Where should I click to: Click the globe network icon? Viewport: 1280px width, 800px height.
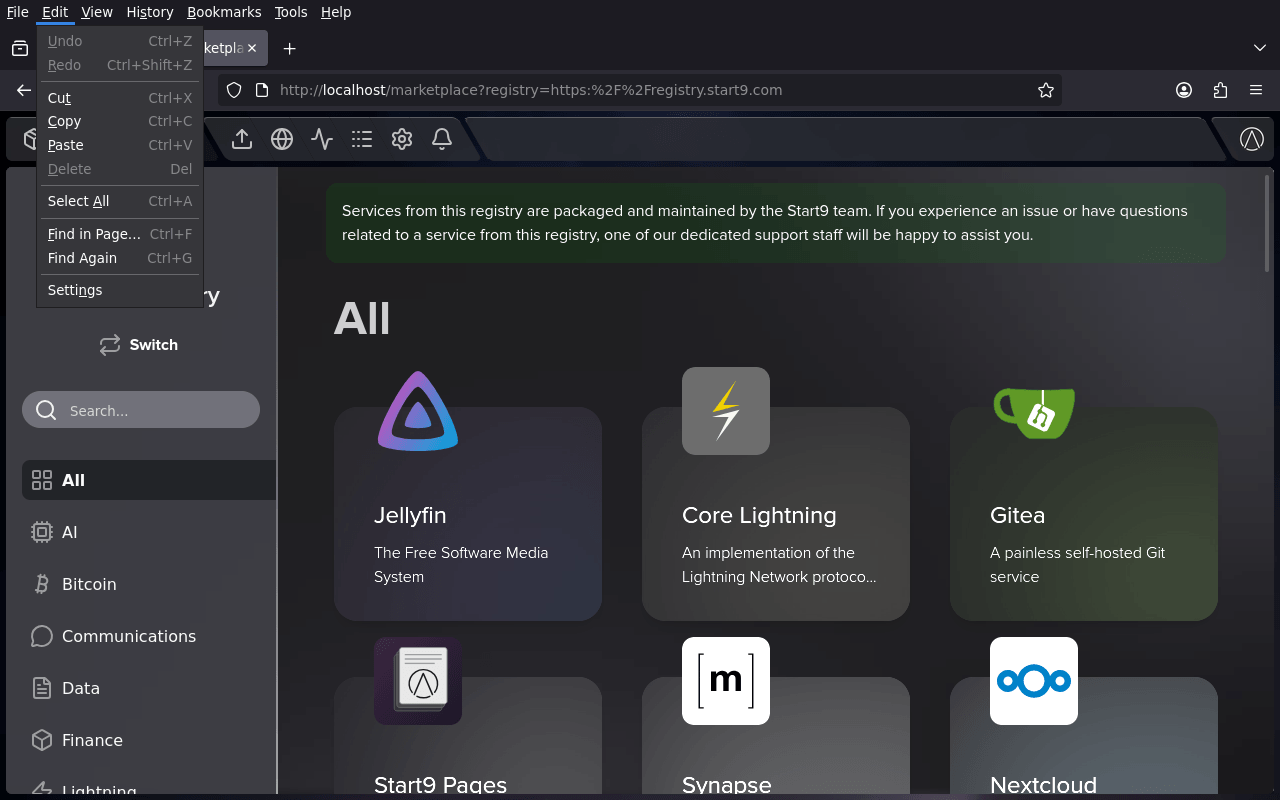(x=282, y=139)
